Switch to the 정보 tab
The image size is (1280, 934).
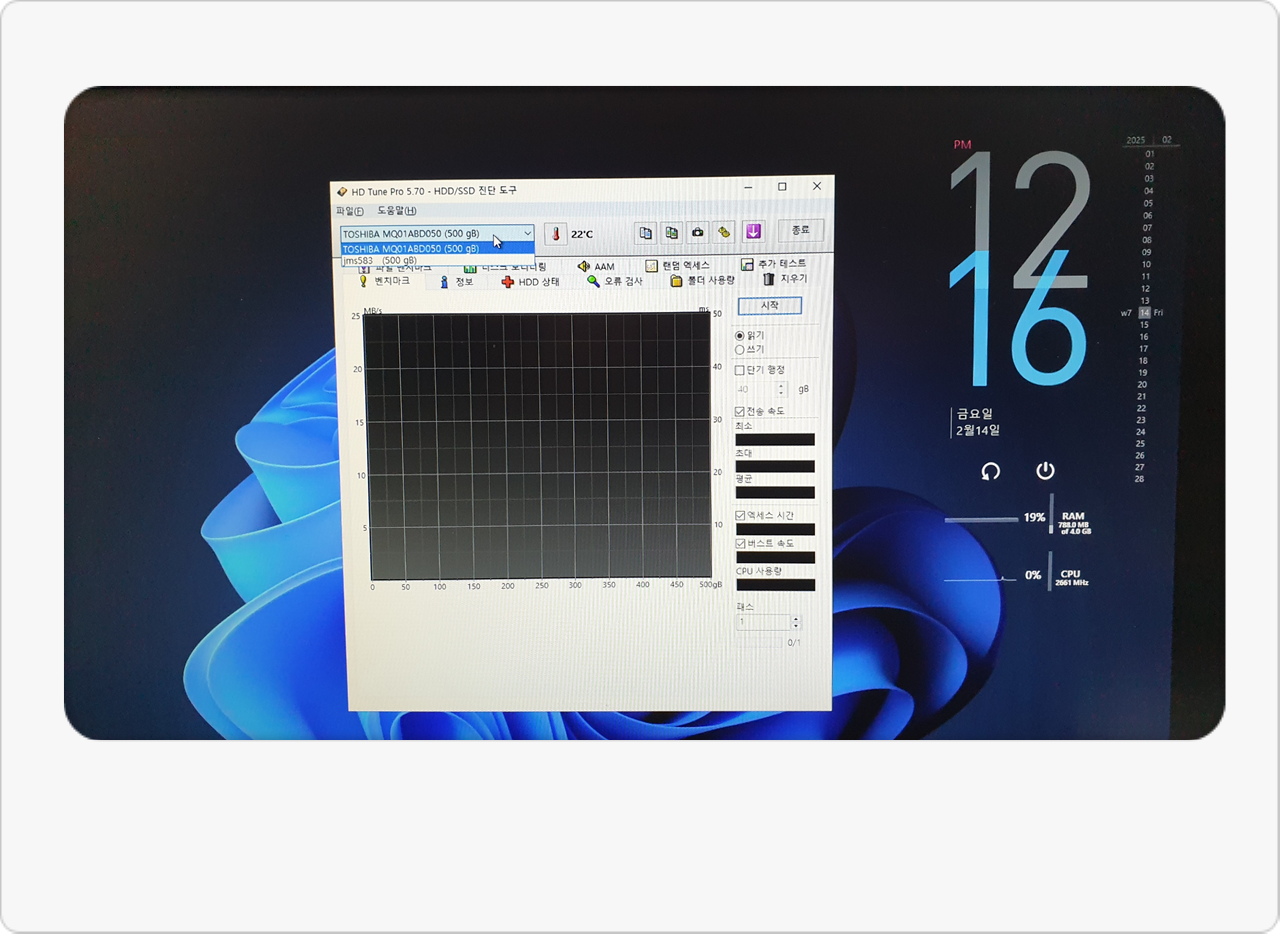456,282
